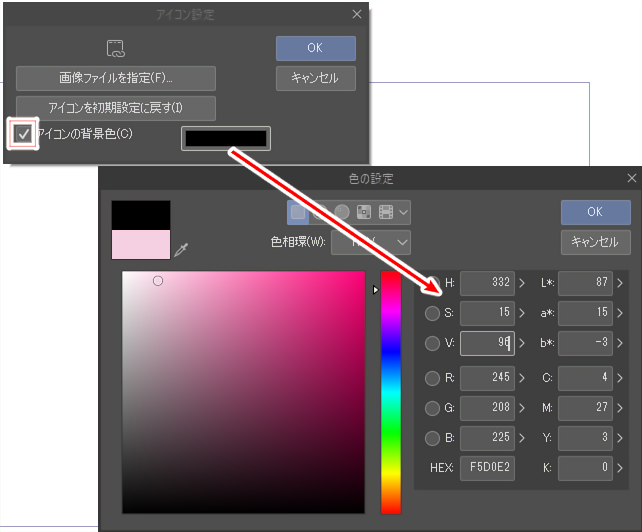Expand the L* value slider arrow

click(620, 283)
